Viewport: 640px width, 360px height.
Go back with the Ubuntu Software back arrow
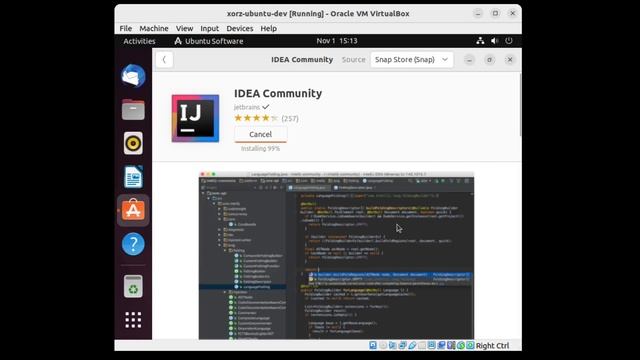tap(164, 60)
